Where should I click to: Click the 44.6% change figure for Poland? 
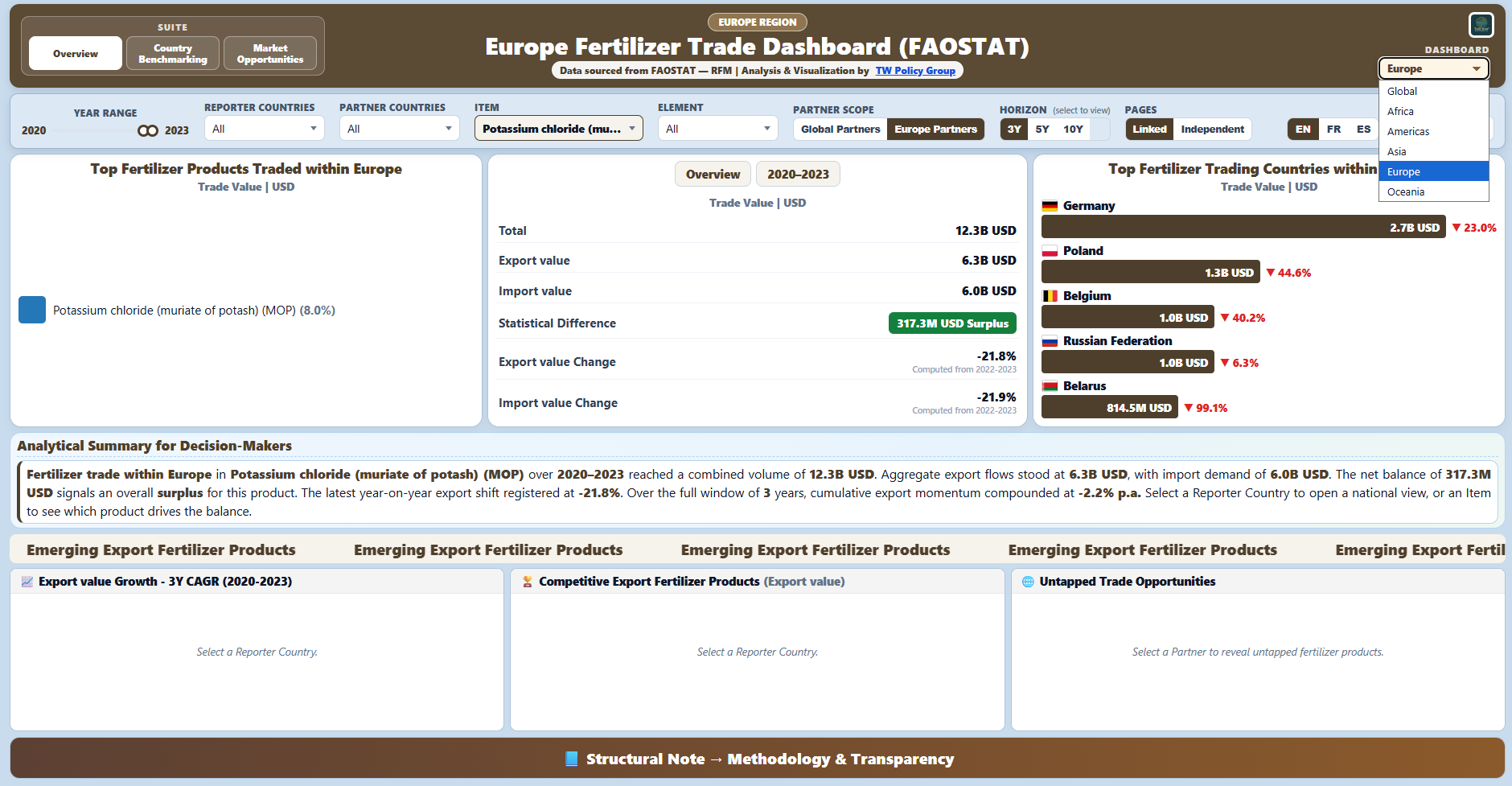coord(1294,273)
